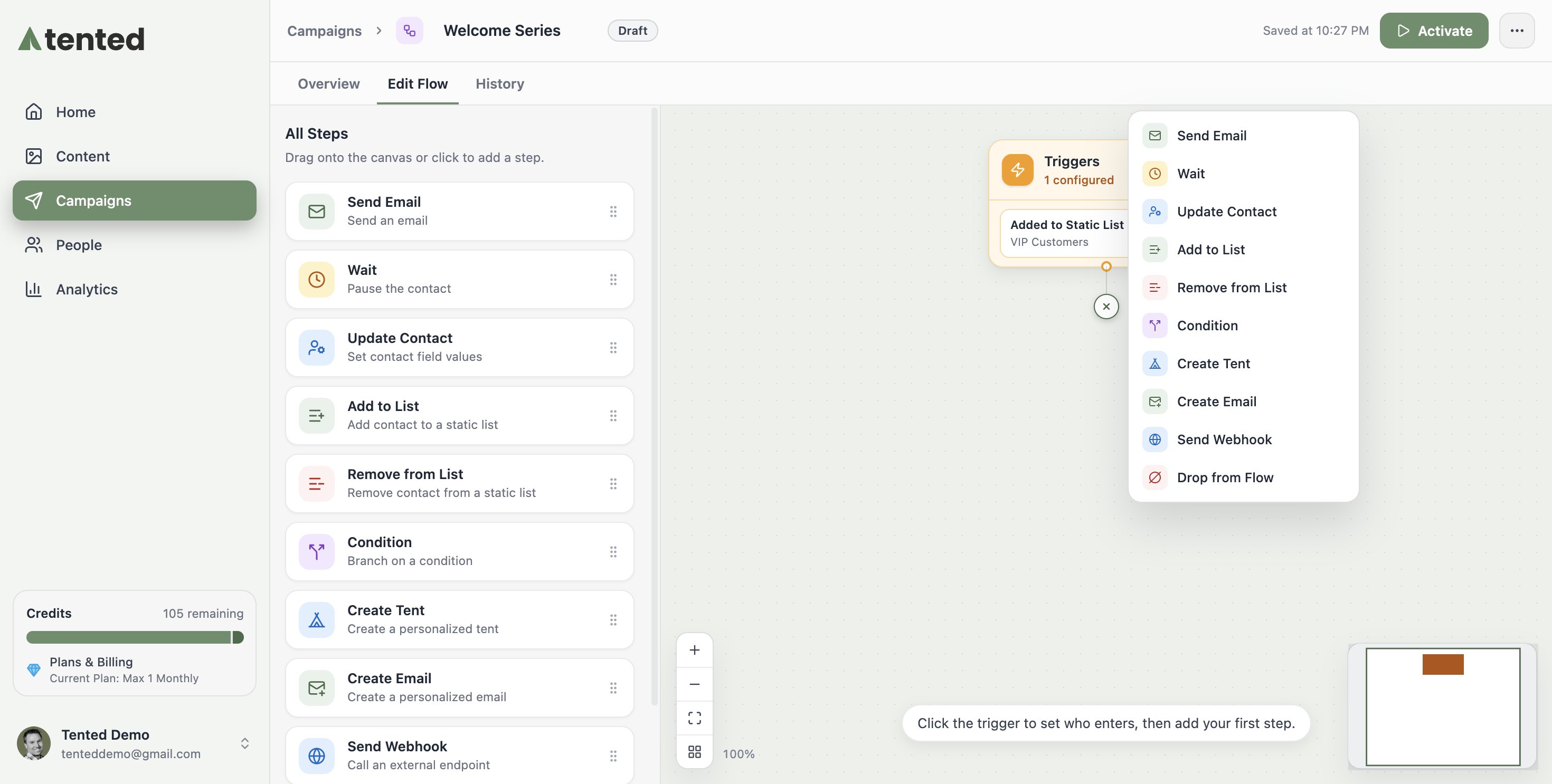Click the drag handle on the Wait step card

click(613, 280)
